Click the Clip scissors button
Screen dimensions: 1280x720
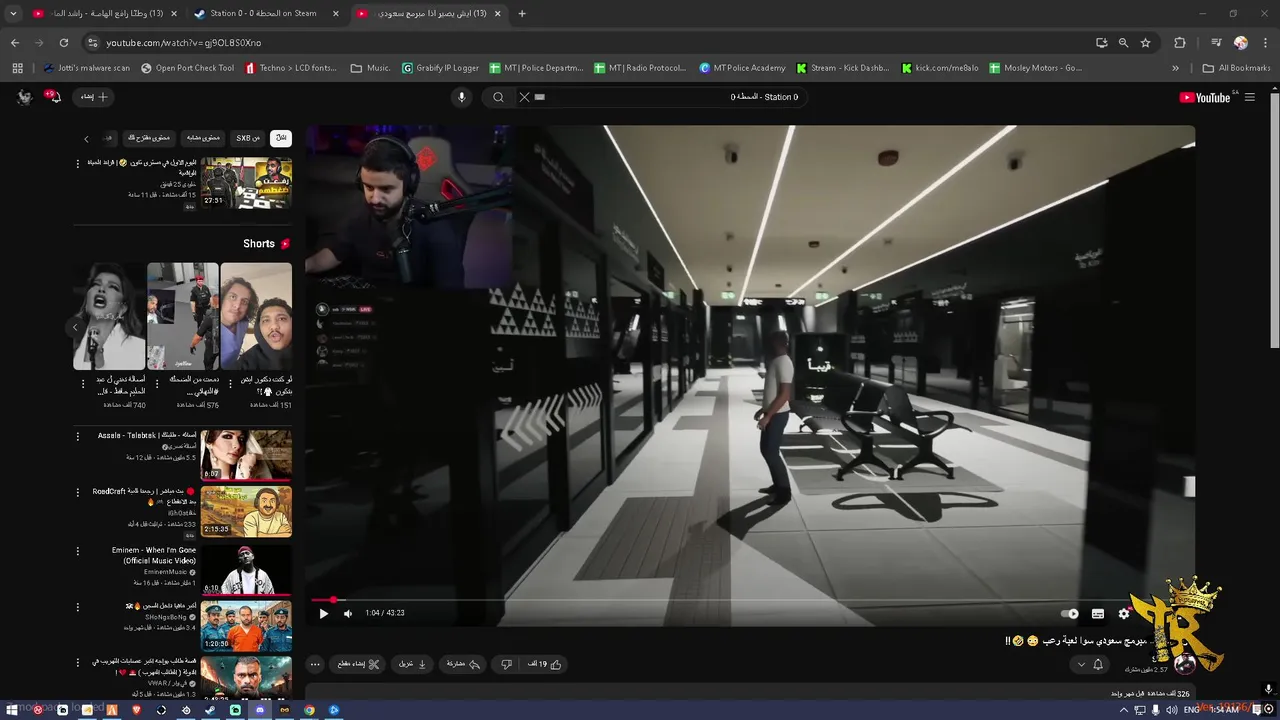[x=359, y=664]
